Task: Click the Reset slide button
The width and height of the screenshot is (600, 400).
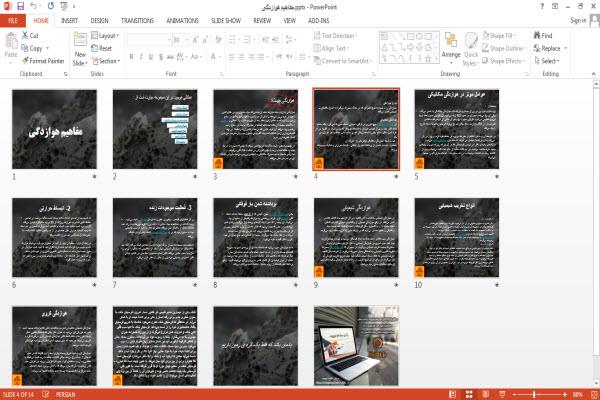Action: point(101,48)
